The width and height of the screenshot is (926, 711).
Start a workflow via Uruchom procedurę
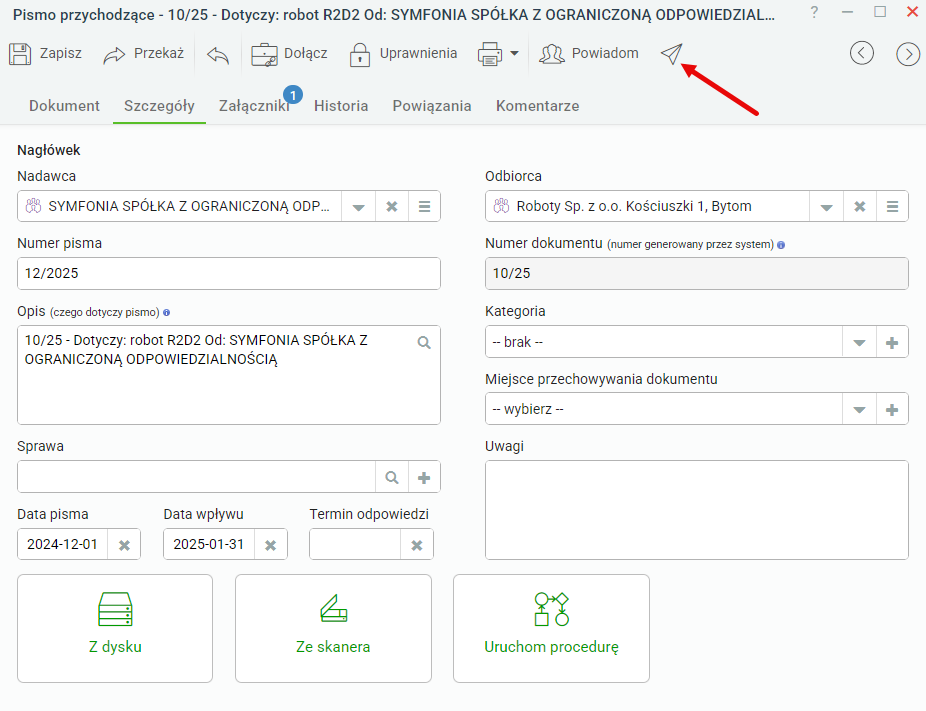[x=552, y=628]
